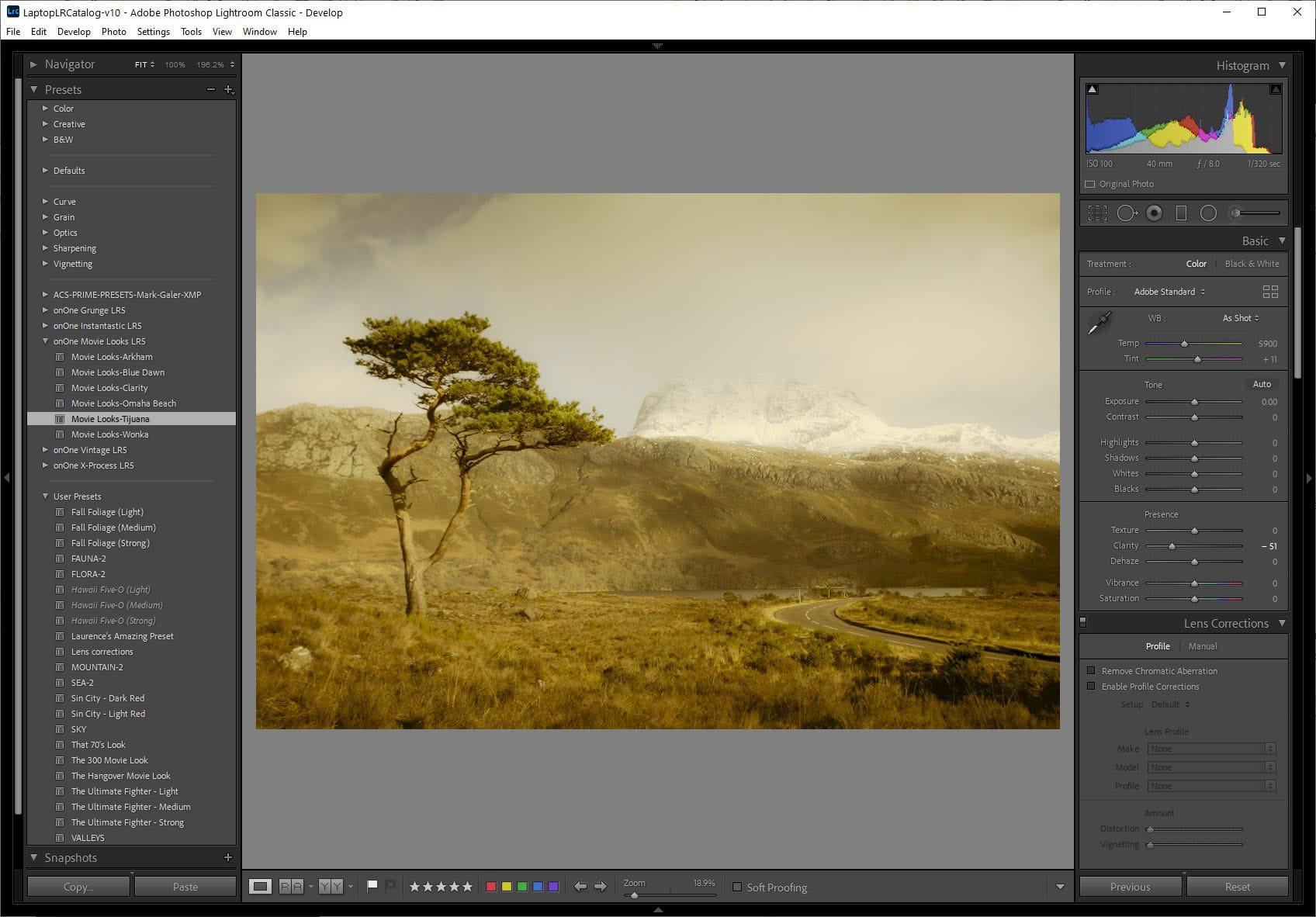Switch to the Manual tab in Lens Corrections

coord(1203,645)
